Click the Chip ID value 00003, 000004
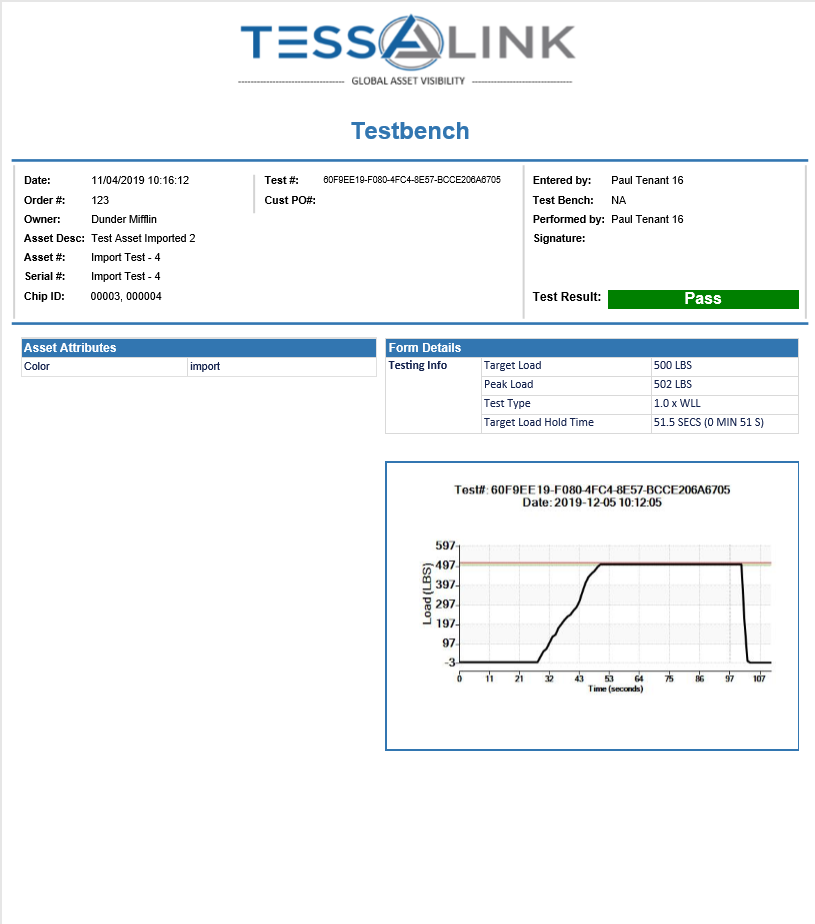815x924 pixels. (x=126, y=296)
